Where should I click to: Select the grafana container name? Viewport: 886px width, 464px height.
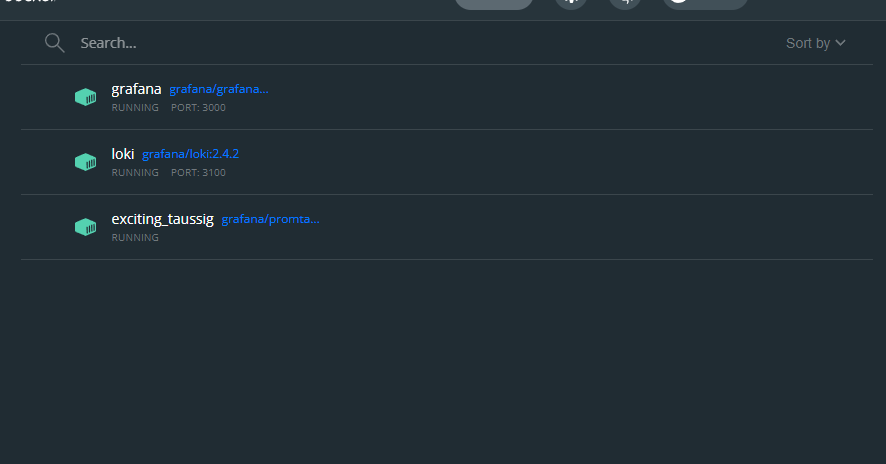pyautogui.click(x=136, y=89)
